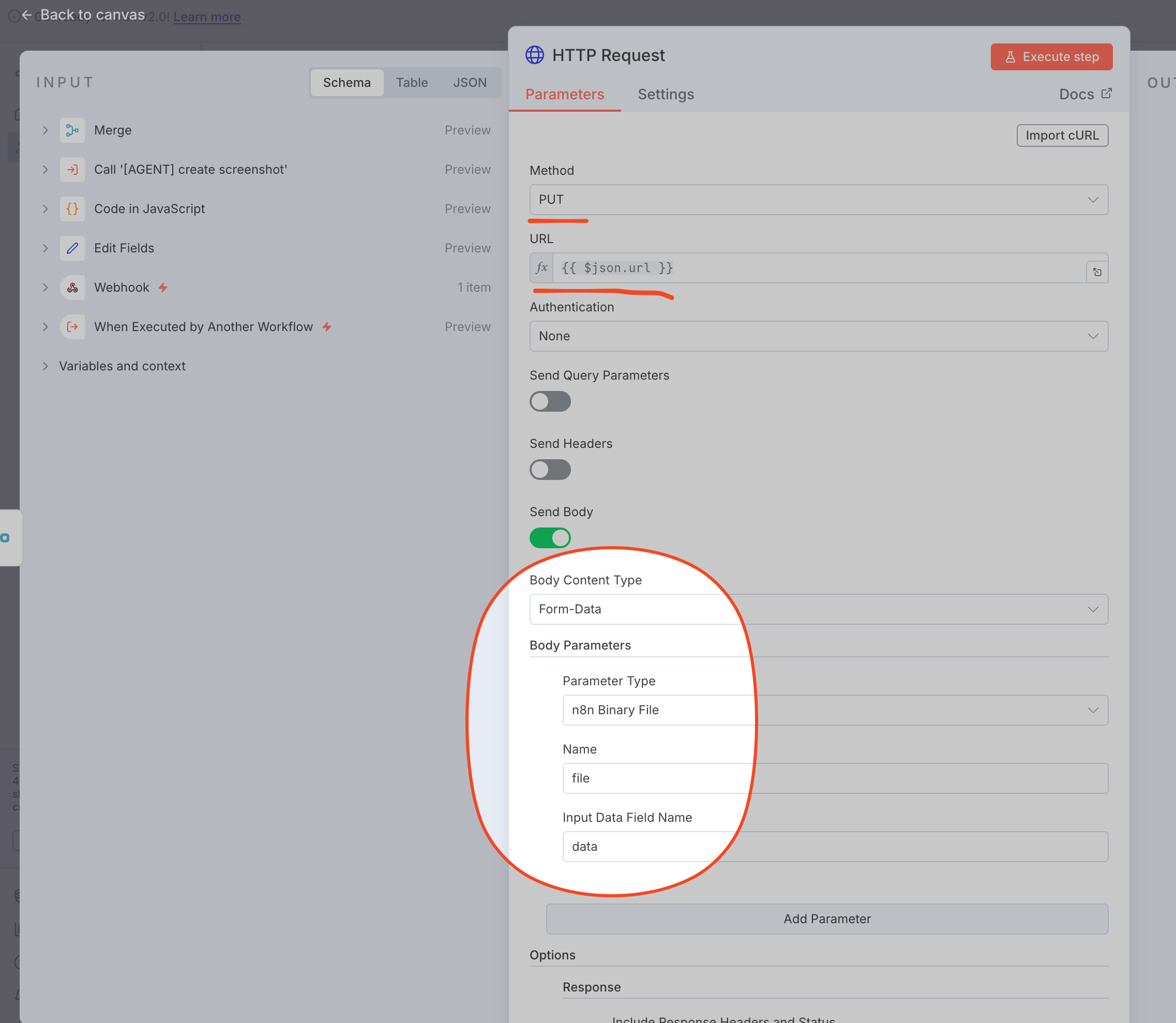Open the Method dropdown showing PUT
Image resolution: width=1176 pixels, height=1023 pixels.
[818, 200]
